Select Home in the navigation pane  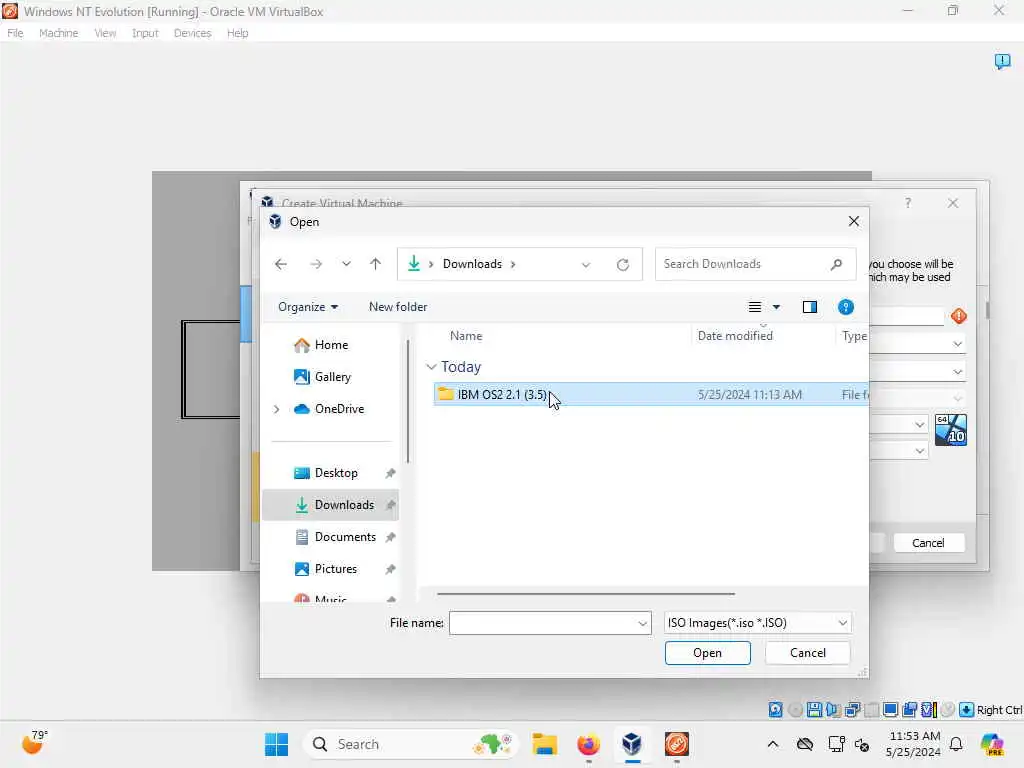331,345
